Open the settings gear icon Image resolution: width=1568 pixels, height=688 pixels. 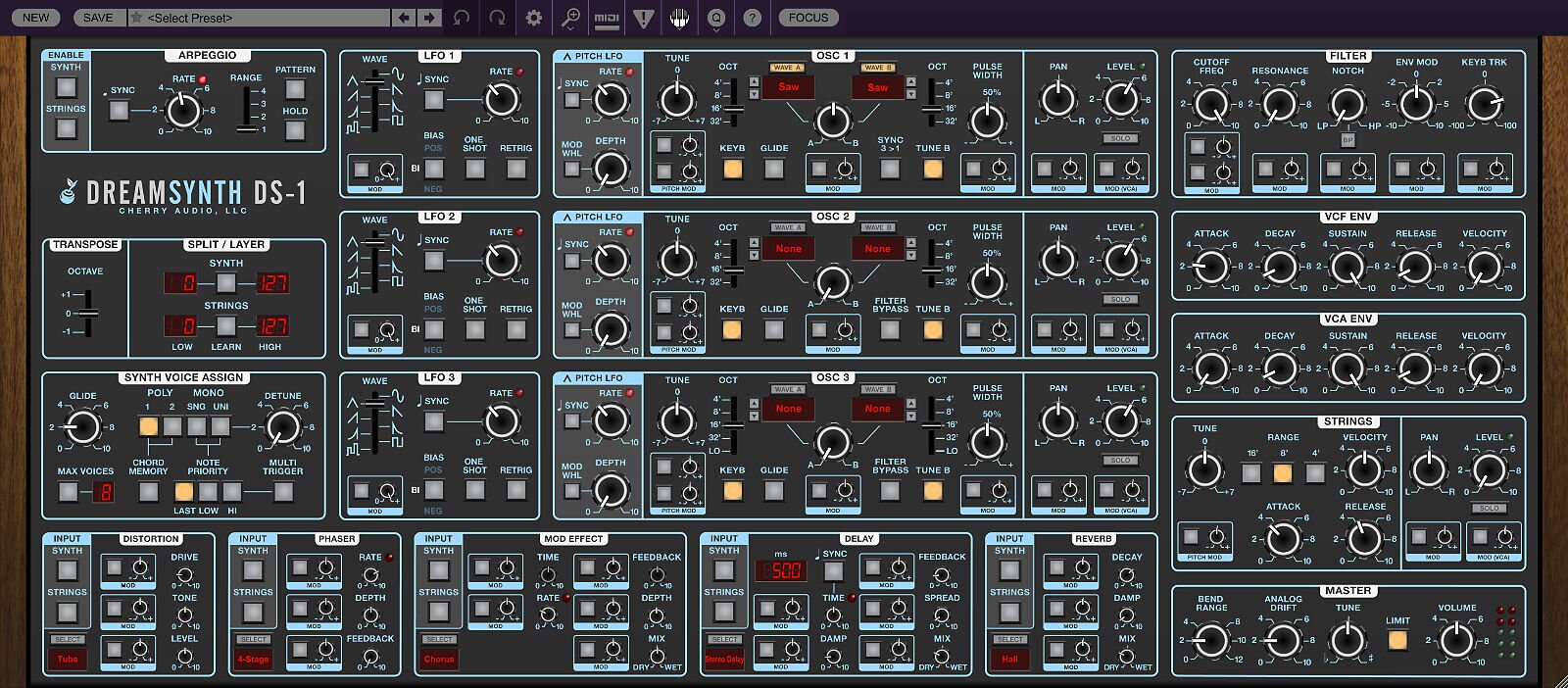[534, 18]
